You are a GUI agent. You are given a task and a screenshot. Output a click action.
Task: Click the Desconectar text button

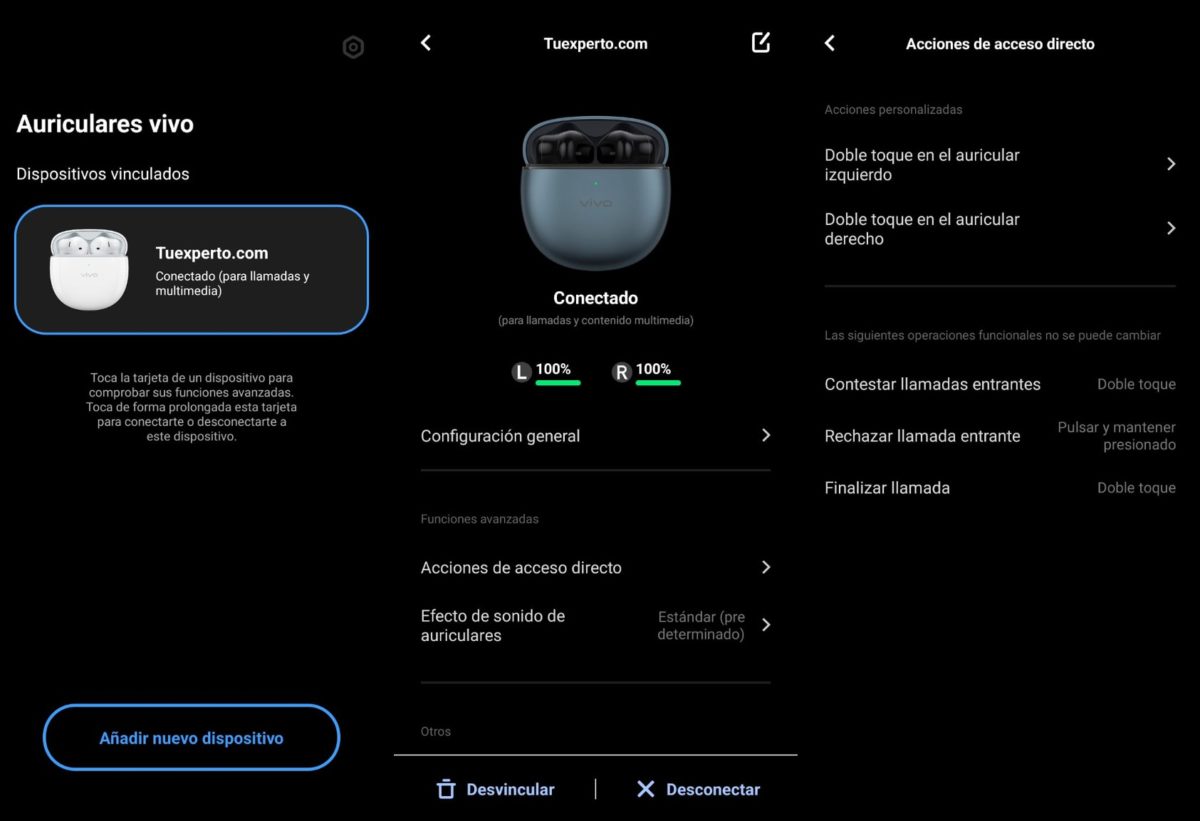tap(712, 789)
